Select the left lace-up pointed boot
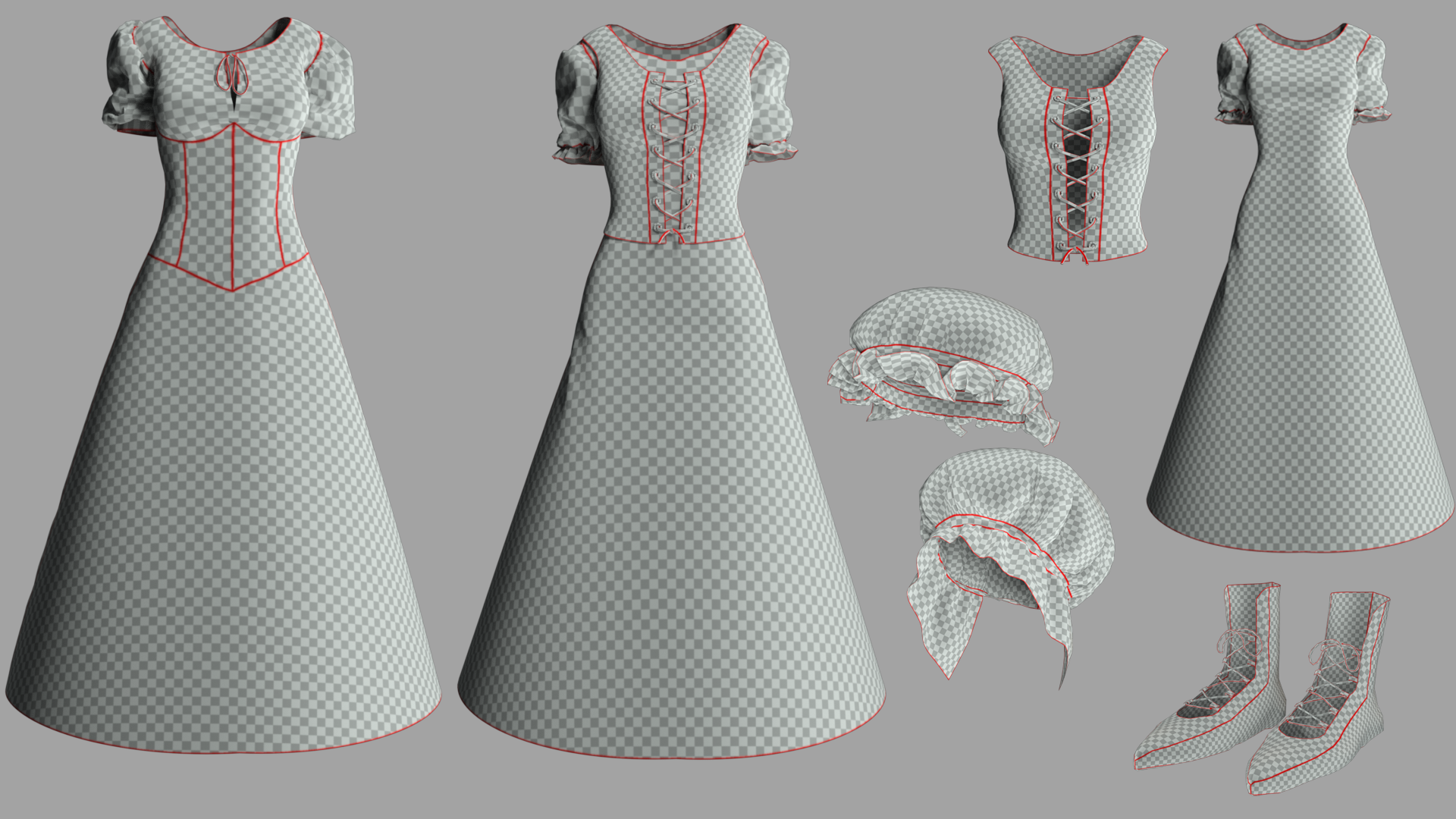Screen dimensions: 1456x819 point(1210,676)
